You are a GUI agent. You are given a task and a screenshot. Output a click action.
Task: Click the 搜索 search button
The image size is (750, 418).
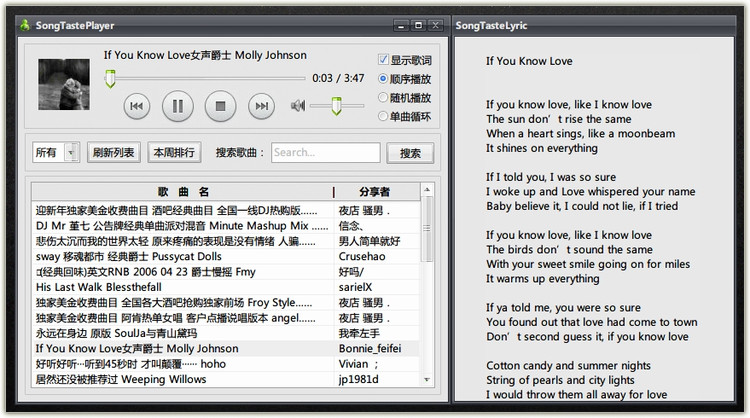[x=410, y=153]
